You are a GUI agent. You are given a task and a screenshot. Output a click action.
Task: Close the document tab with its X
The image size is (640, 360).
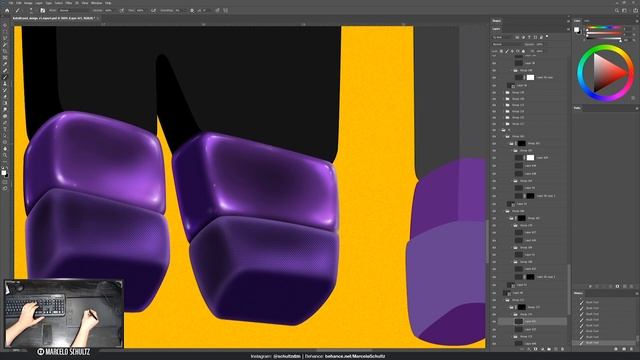coord(98,18)
